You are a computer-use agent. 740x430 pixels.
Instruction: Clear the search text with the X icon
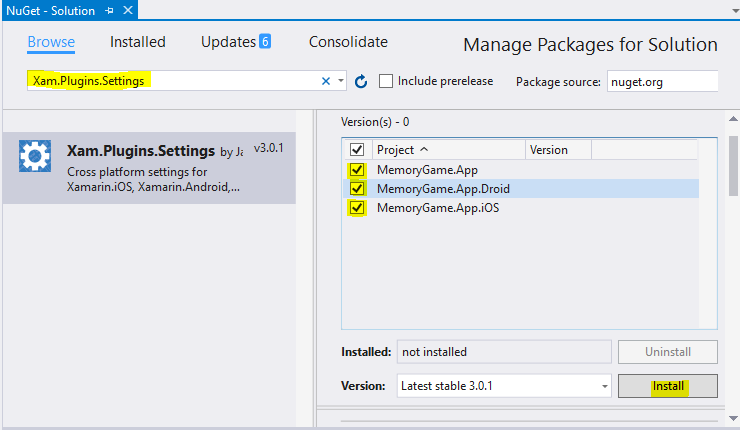(326, 81)
